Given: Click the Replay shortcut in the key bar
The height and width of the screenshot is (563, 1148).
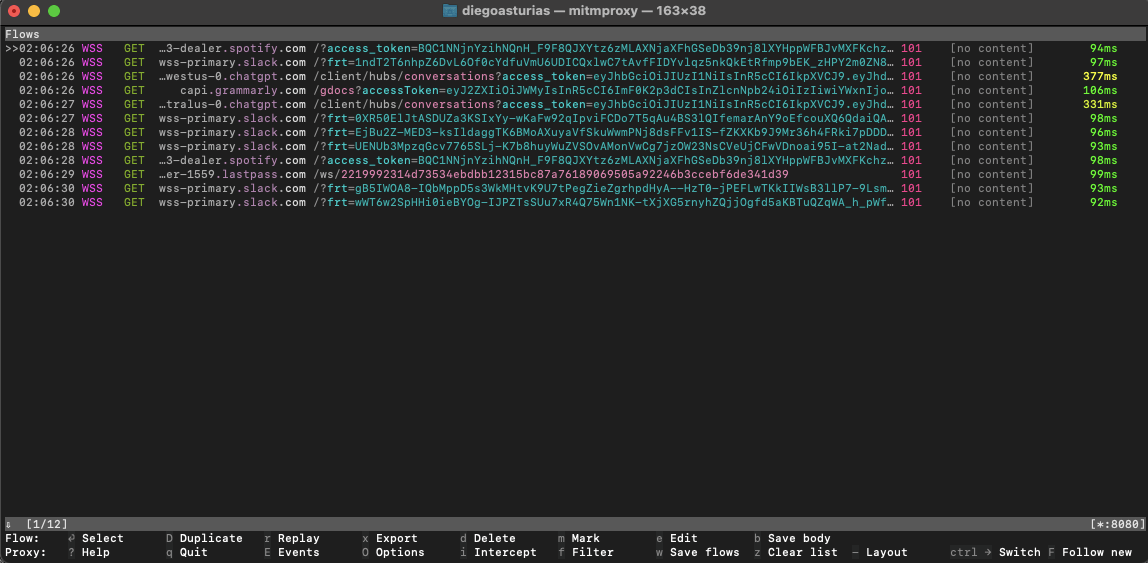Looking at the screenshot, I should coord(299,538).
